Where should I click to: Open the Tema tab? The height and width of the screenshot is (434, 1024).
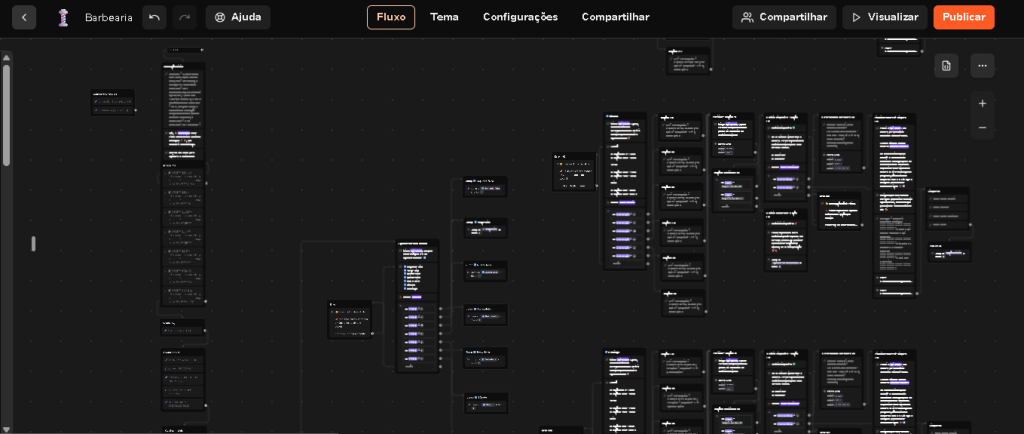[x=444, y=17]
